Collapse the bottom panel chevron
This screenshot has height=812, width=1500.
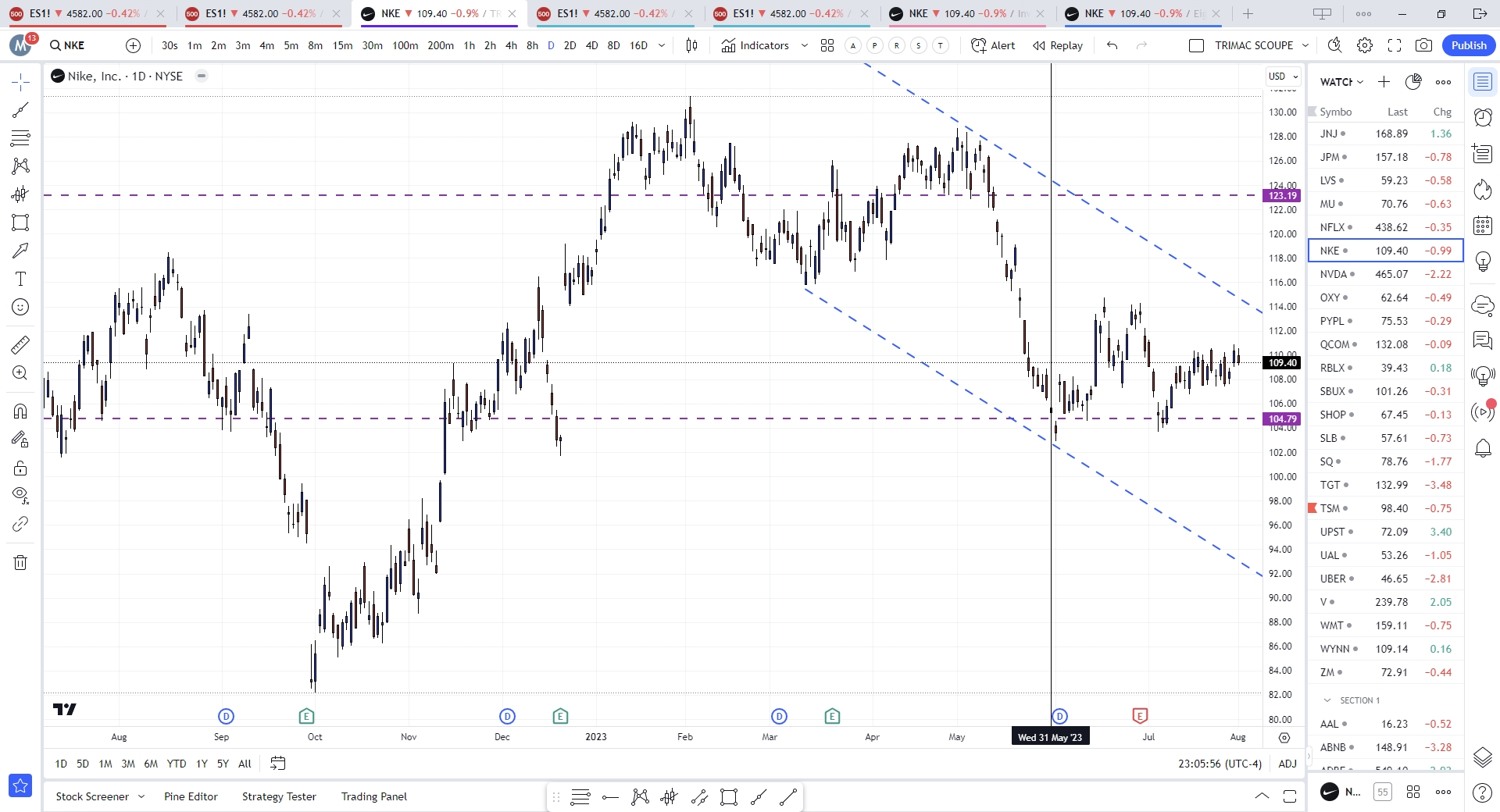(x=1262, y=796)
